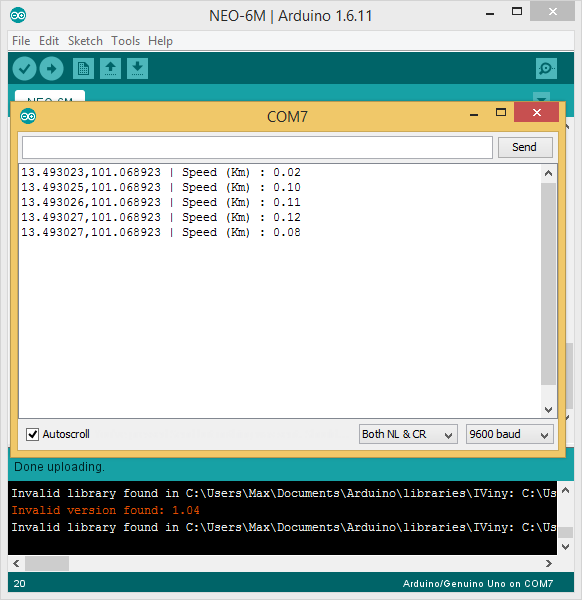
Task: Click the serial output scroll up arrow
Action: [548, 173]
